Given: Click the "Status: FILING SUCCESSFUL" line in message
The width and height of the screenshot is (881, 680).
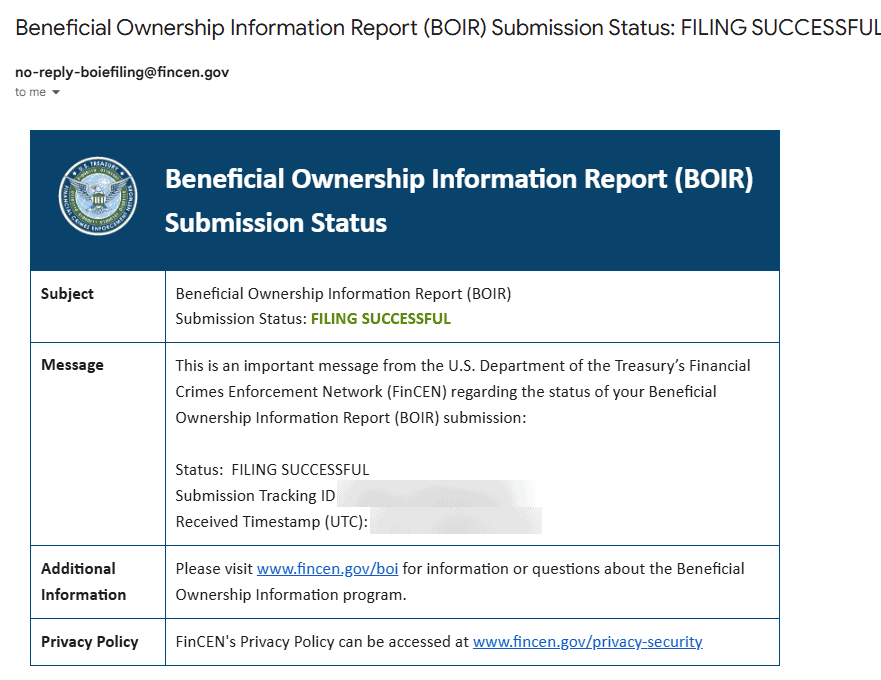Looking at the screenshot, I should point(272,470).
